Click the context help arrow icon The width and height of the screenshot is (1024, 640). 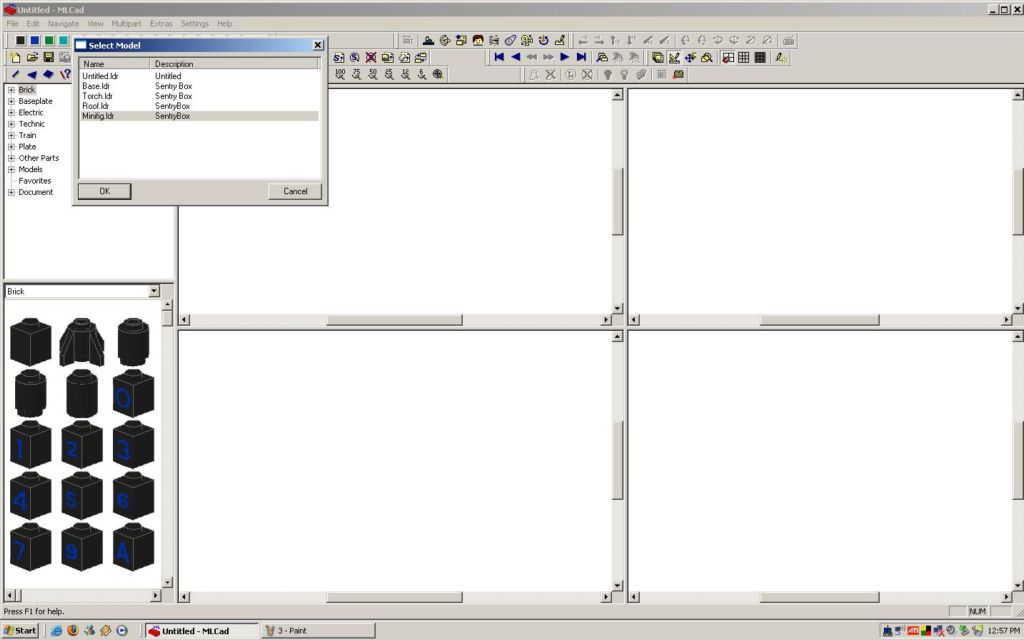65,74
